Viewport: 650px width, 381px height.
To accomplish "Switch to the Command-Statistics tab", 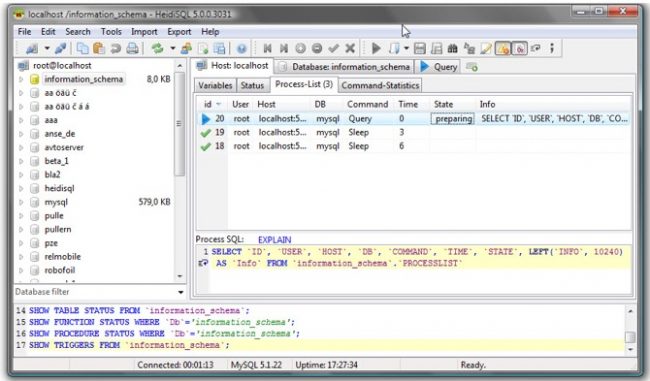I will (380, 85).
